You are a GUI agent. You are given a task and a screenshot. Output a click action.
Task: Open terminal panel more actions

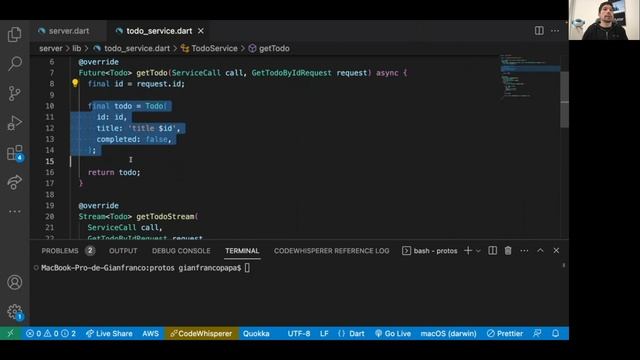[x=524, y=251]
